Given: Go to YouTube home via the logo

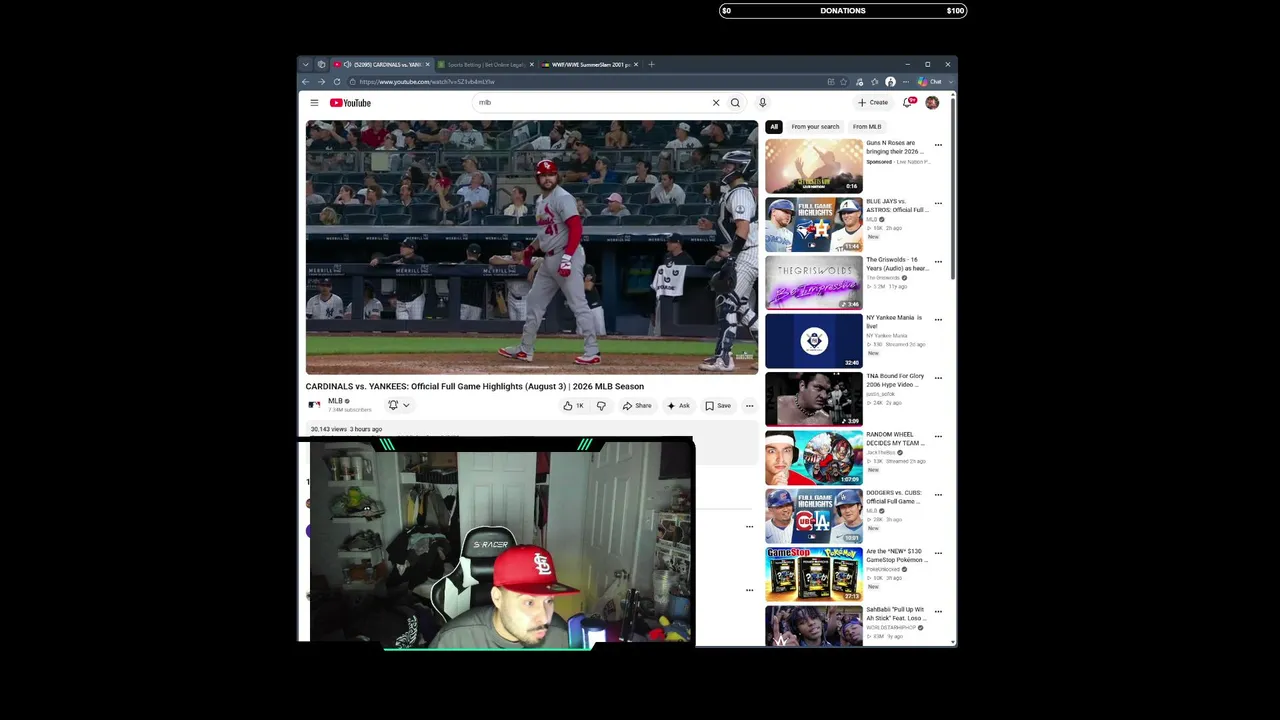Looking at the screenshot, I should pyautogui.click(x=350, y=103).
